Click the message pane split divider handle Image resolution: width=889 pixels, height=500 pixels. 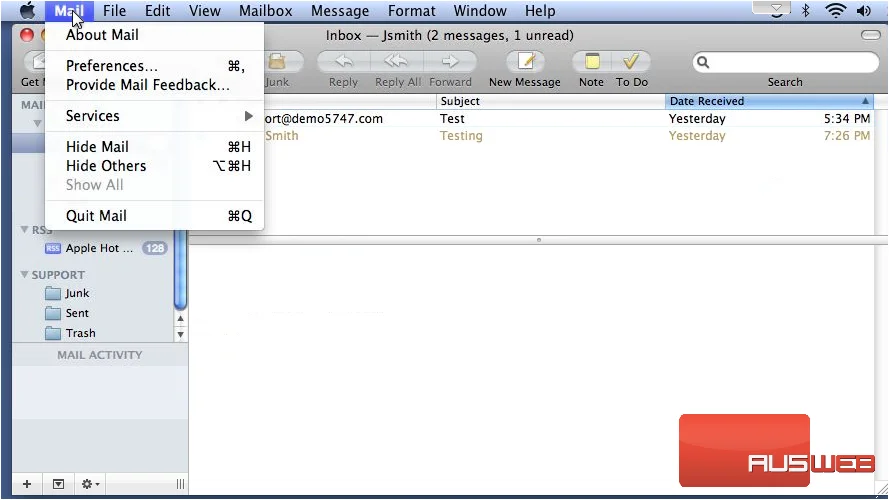pos(539,240)
